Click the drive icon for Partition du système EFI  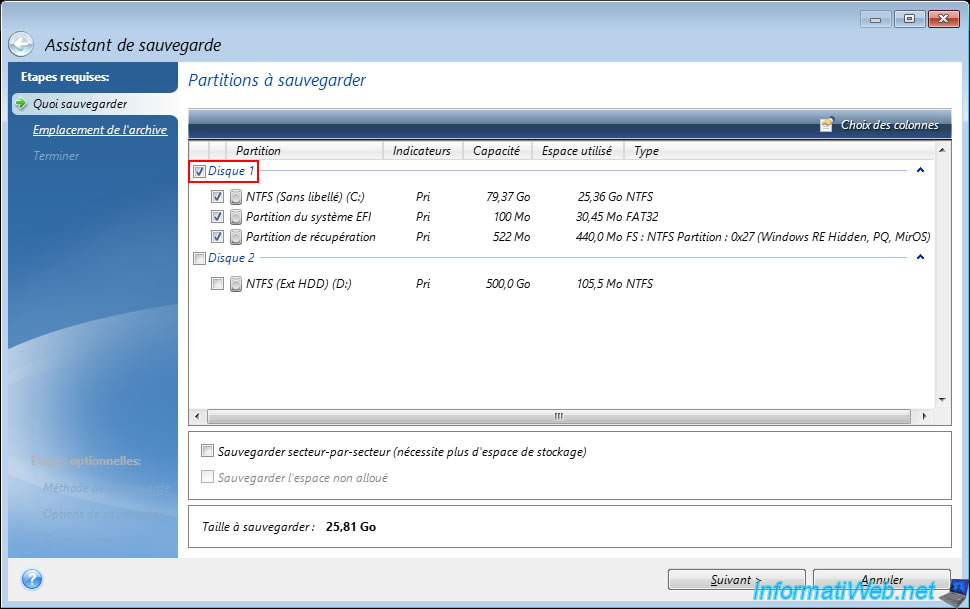(236, 217)
